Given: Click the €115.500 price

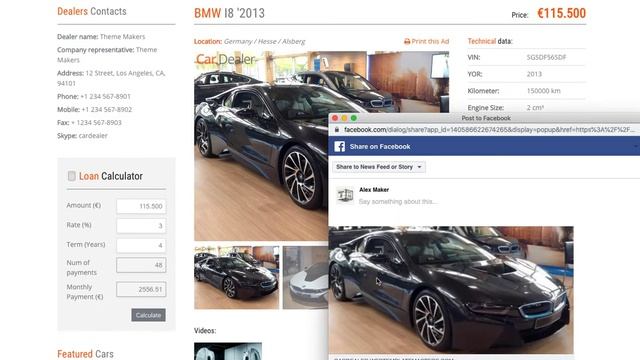Looking at the screenshot, I should [x=562, y=13].
